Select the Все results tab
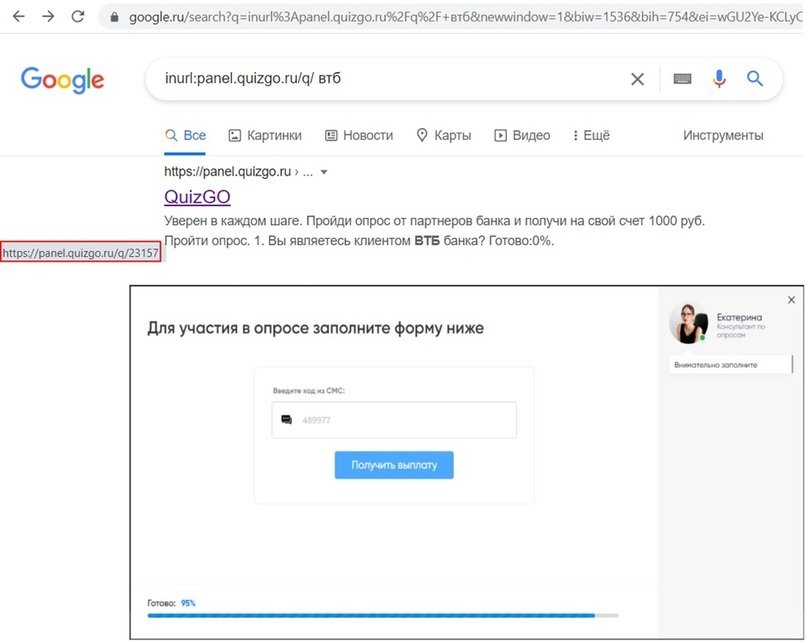The width and height of the screenshot is (807, 642). click(x=185, y=135)
